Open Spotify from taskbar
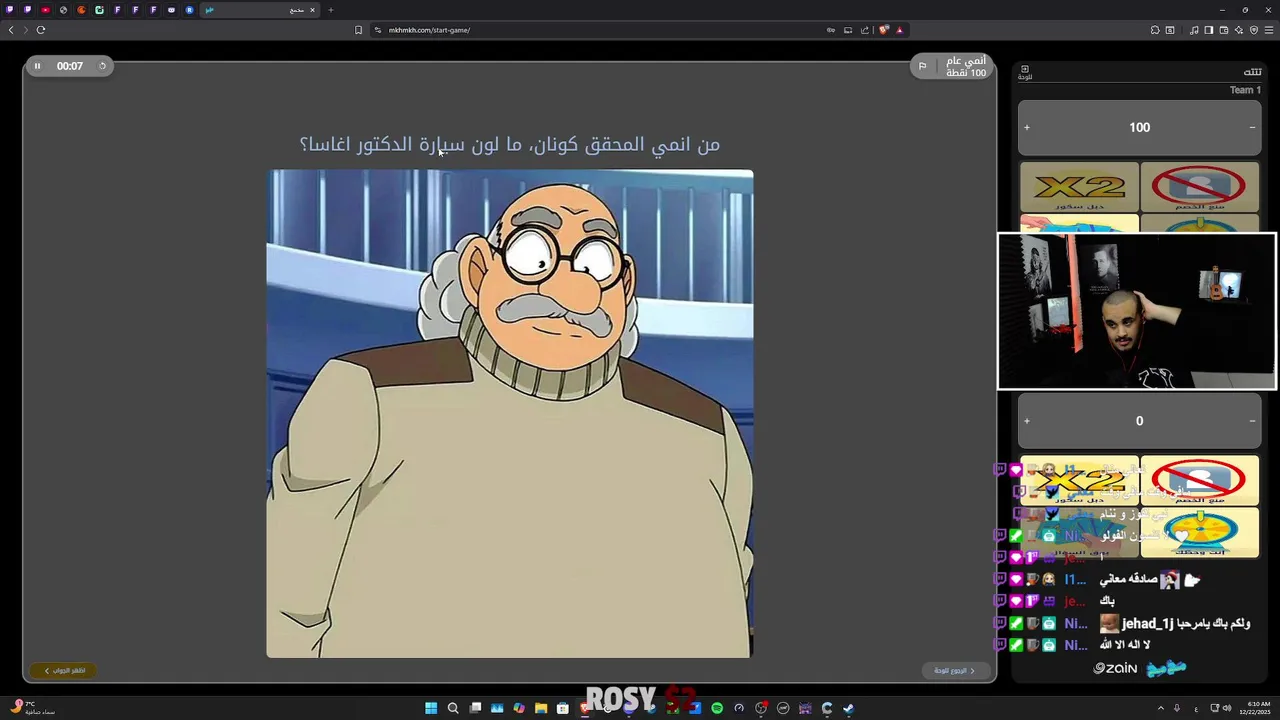1280x720 pixels. 717,708
